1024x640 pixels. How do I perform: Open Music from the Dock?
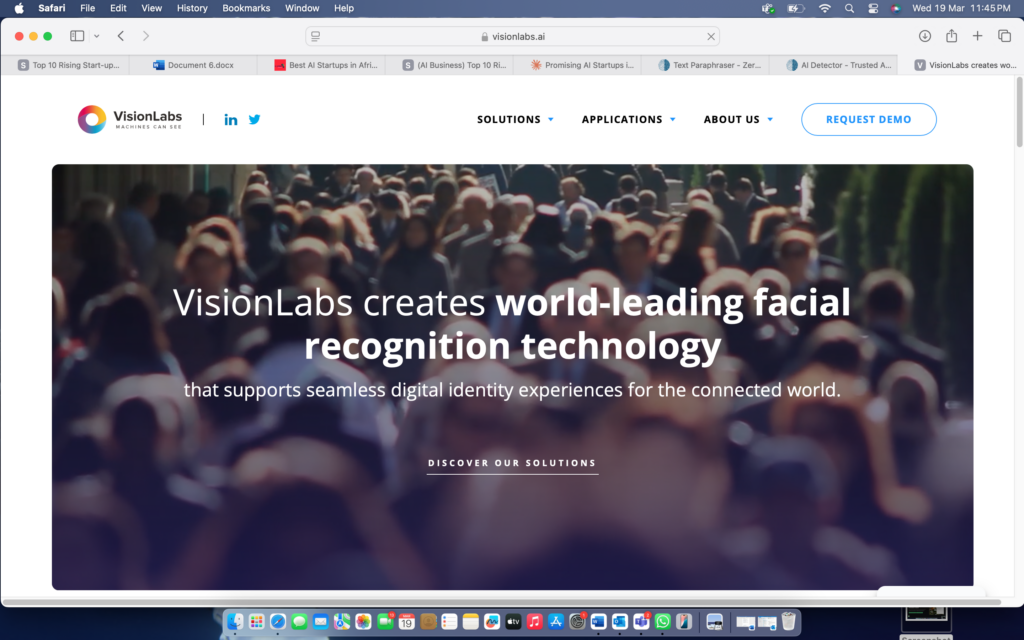coord(534,622)
